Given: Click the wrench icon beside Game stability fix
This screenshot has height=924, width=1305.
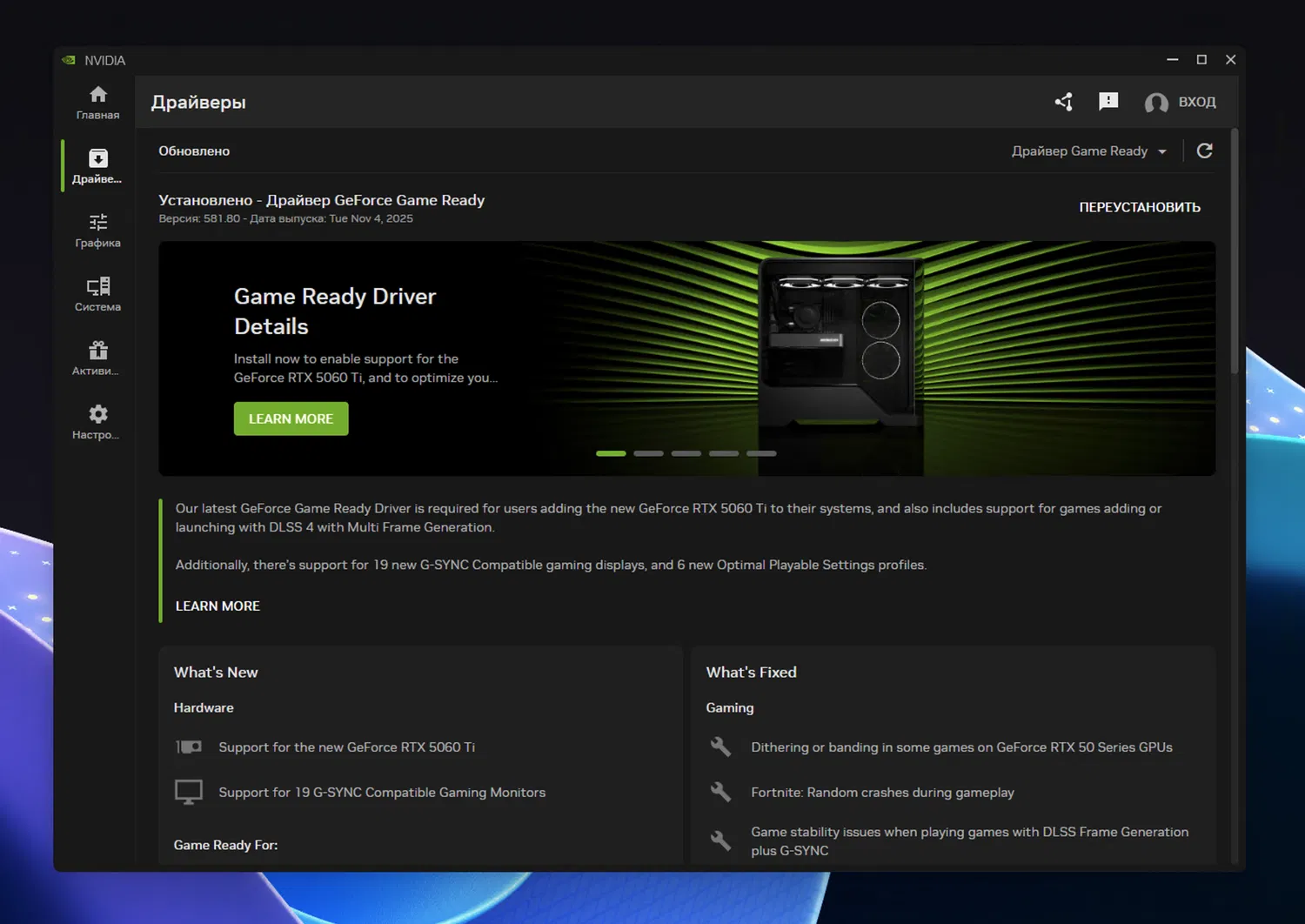Looking at the screenshot, I should coord(720,840).
